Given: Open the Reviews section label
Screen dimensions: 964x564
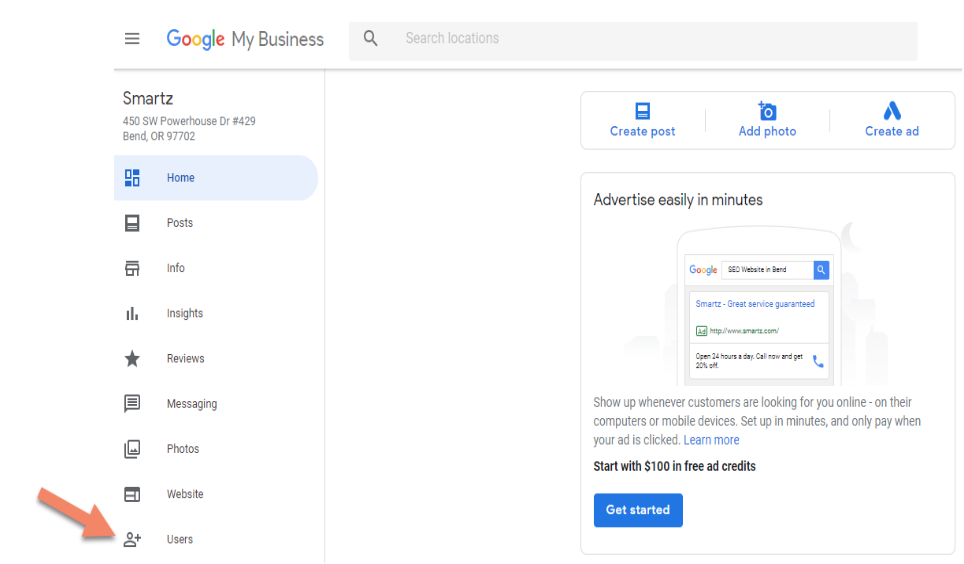Looking at the screenshot, I should 186,359.
